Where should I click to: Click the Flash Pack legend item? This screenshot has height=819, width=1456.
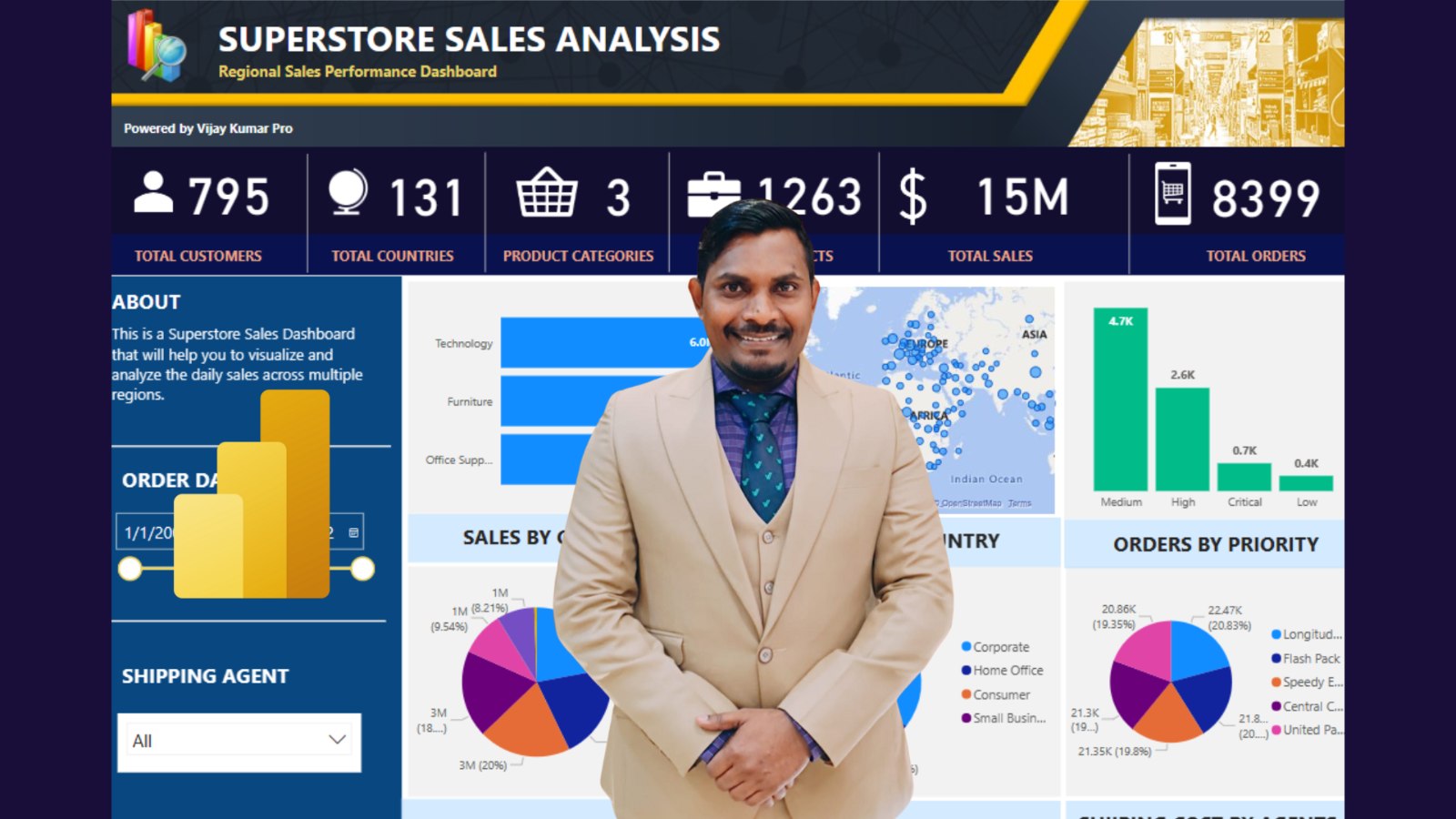(1306, 659)
